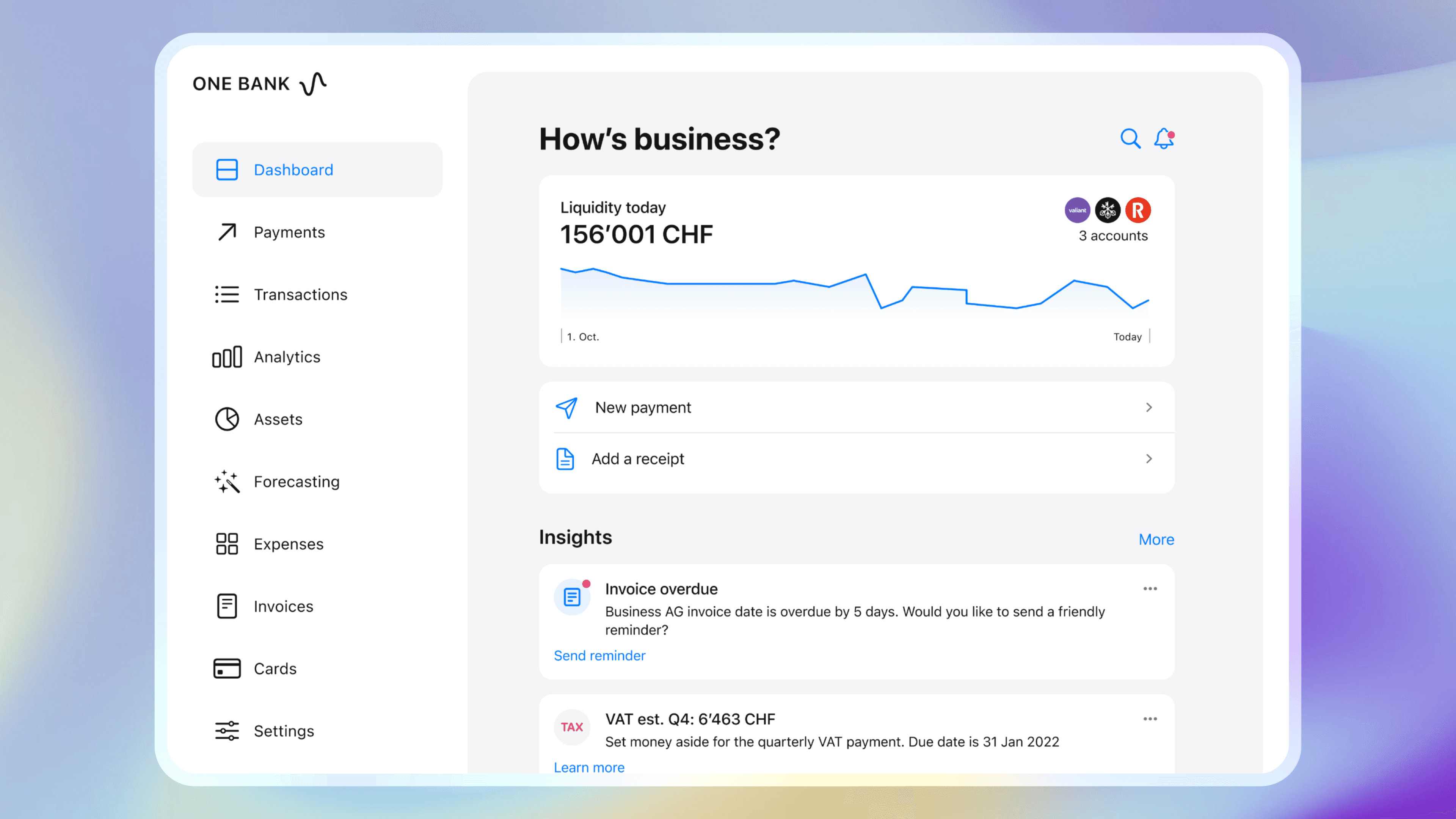Learn more about VAT payment
This screenshot has width=1456, height=819.
pyautogui.click(x=589, y=767)
